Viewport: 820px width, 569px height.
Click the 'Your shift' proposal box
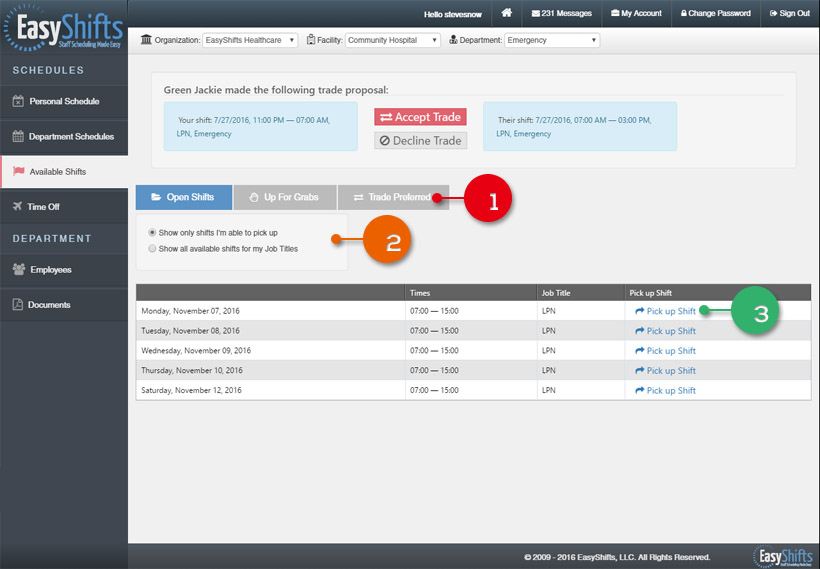pyautogui.click(x=260, y=127)
